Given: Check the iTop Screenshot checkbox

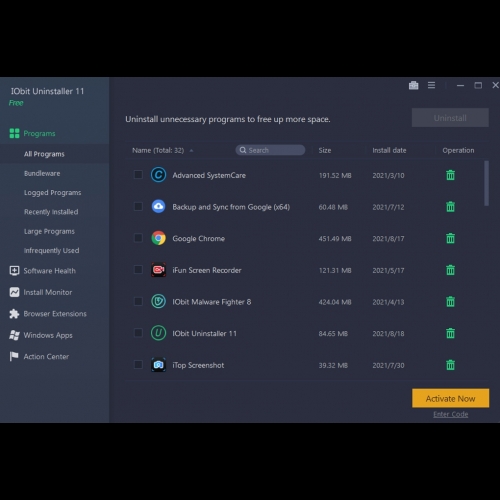Looking at the screenshot, I should coord(138,364).
